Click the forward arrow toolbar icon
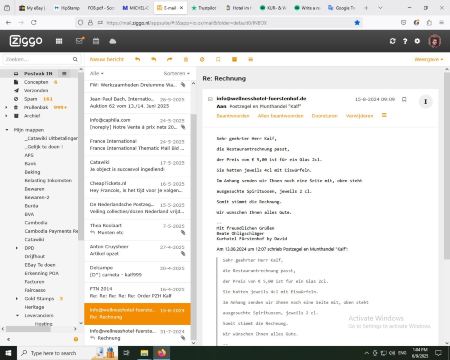 170,59
